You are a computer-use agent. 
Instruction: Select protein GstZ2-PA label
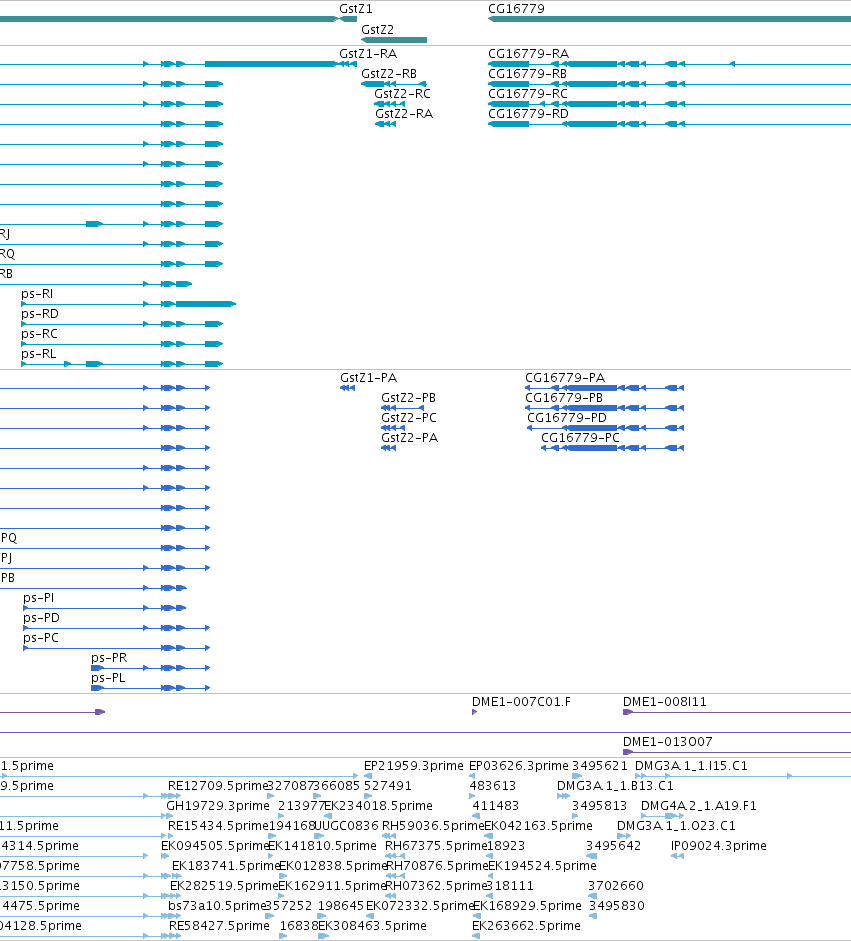[x=409, y=437]
